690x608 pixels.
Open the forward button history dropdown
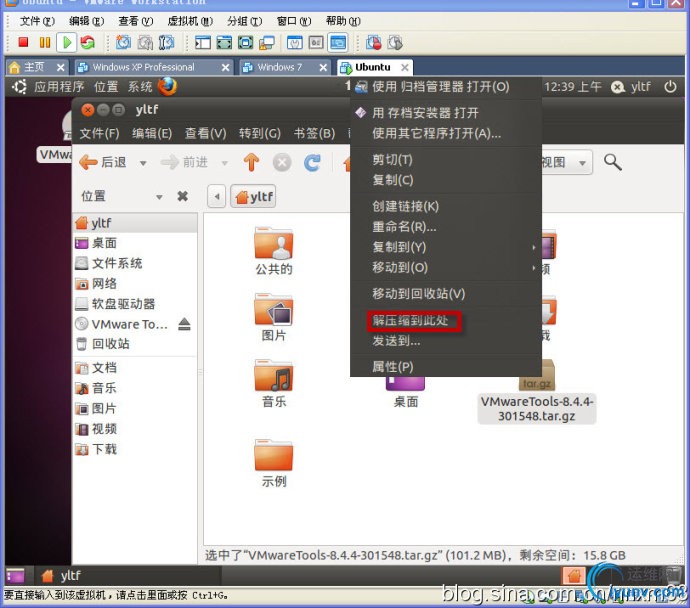[224, 163]
